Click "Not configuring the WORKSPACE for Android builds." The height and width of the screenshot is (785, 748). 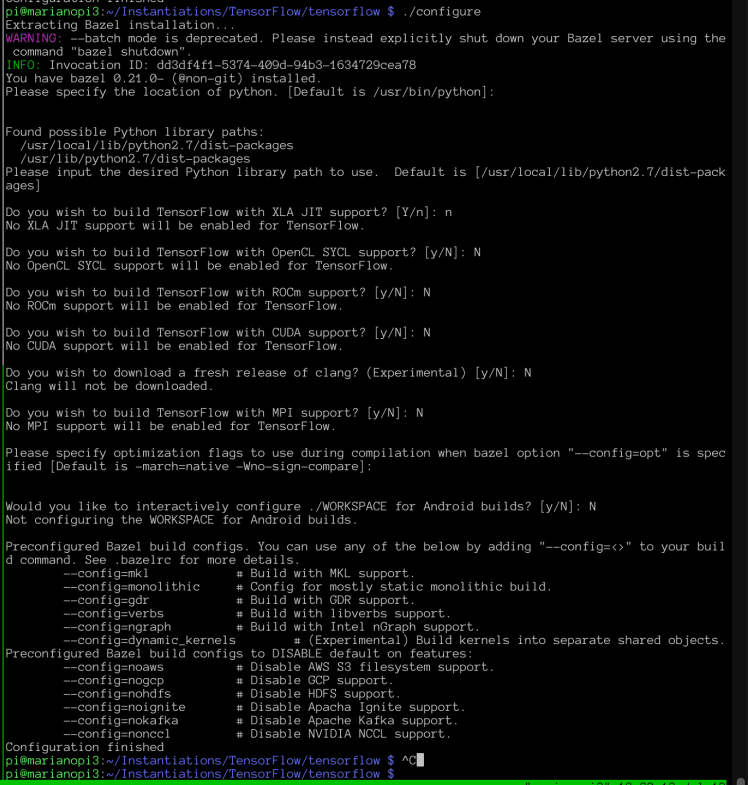(181, 520)
